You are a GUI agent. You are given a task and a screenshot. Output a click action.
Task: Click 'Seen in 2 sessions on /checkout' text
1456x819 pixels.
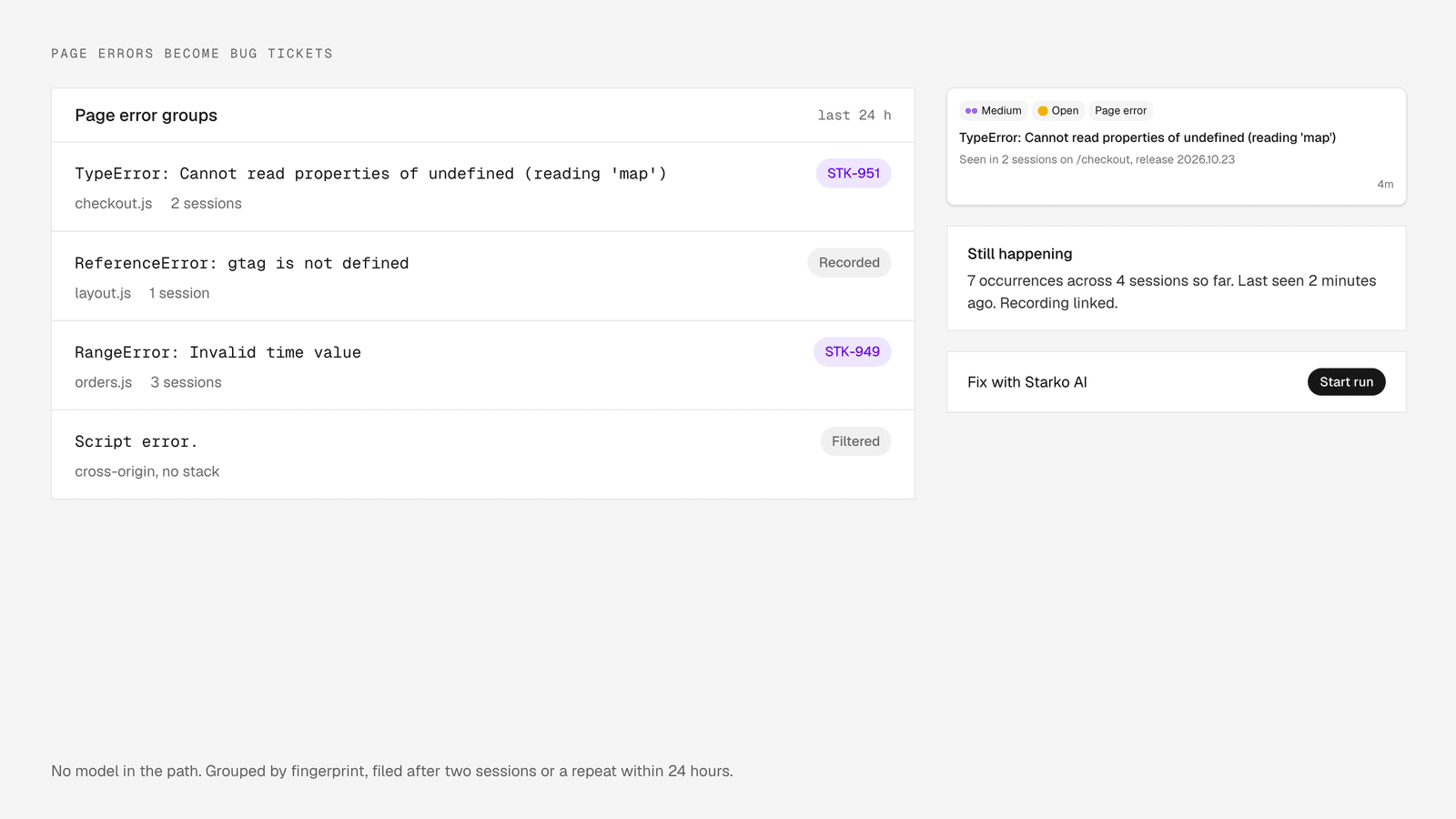(1097, 159)
